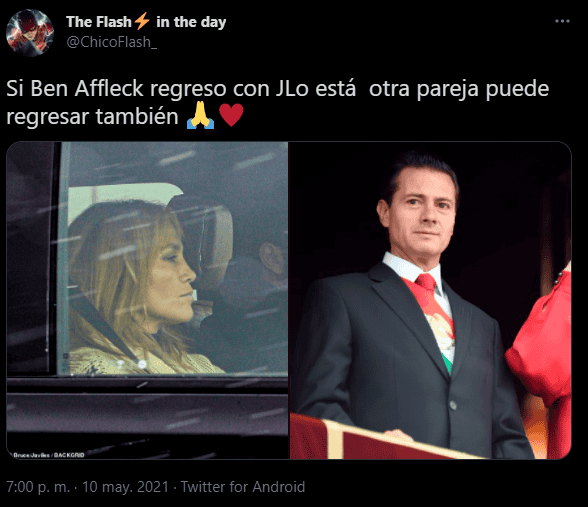Click the BACKGRID photo credit caption

[x=49, y=455]
